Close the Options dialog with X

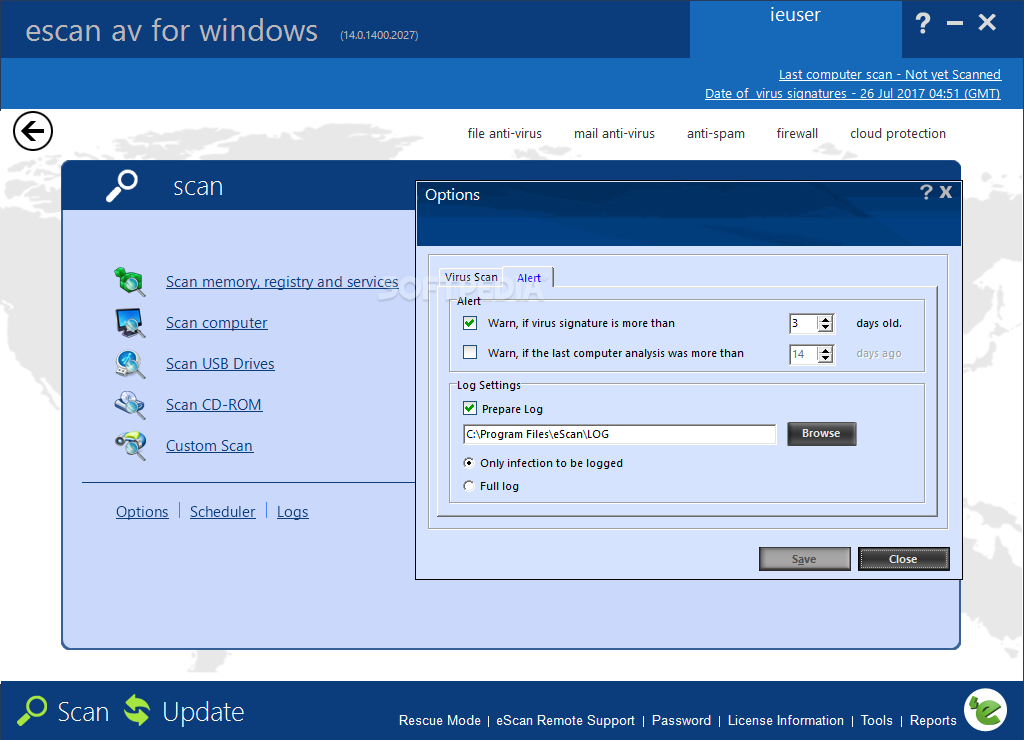tap(946, 192)
